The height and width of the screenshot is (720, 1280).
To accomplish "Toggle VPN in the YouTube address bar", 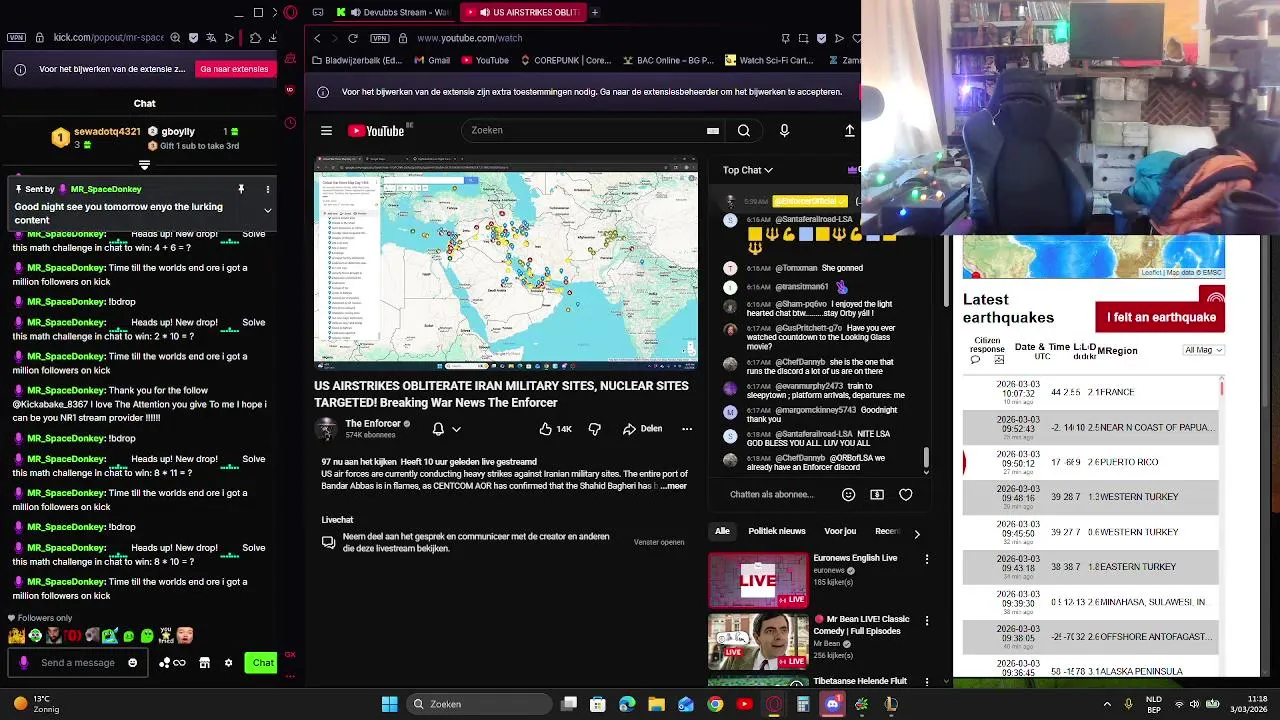I will click(379, 38).
